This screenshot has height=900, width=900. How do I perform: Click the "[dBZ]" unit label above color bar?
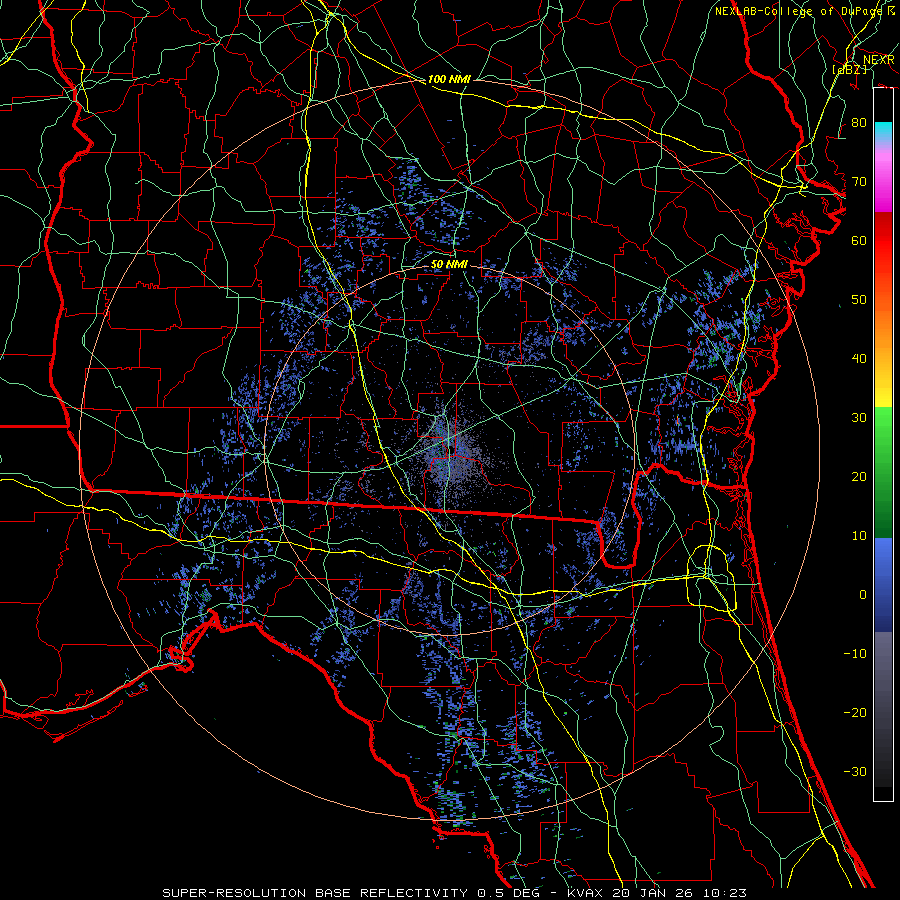point(849,69)
